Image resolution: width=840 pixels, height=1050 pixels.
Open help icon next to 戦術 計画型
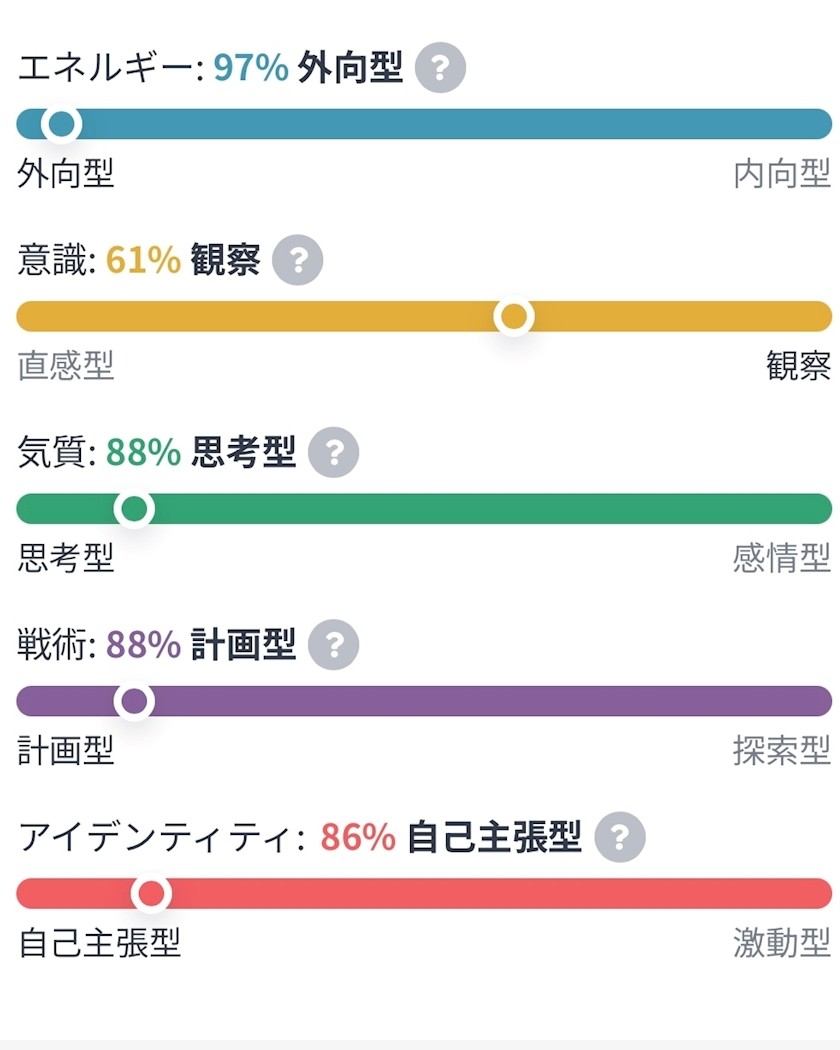(x=334, y=644)
